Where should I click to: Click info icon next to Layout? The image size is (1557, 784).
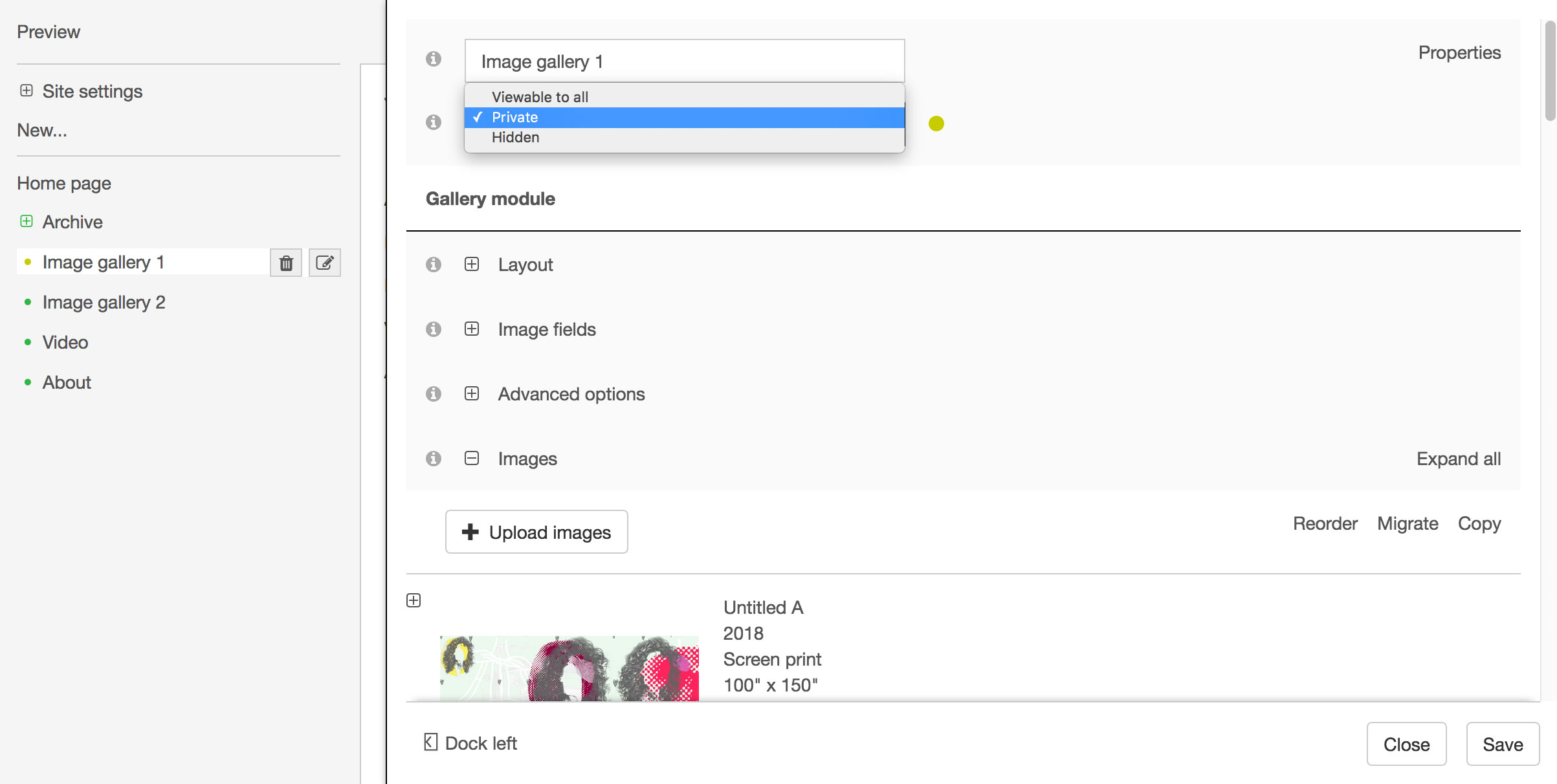point(434,265)
